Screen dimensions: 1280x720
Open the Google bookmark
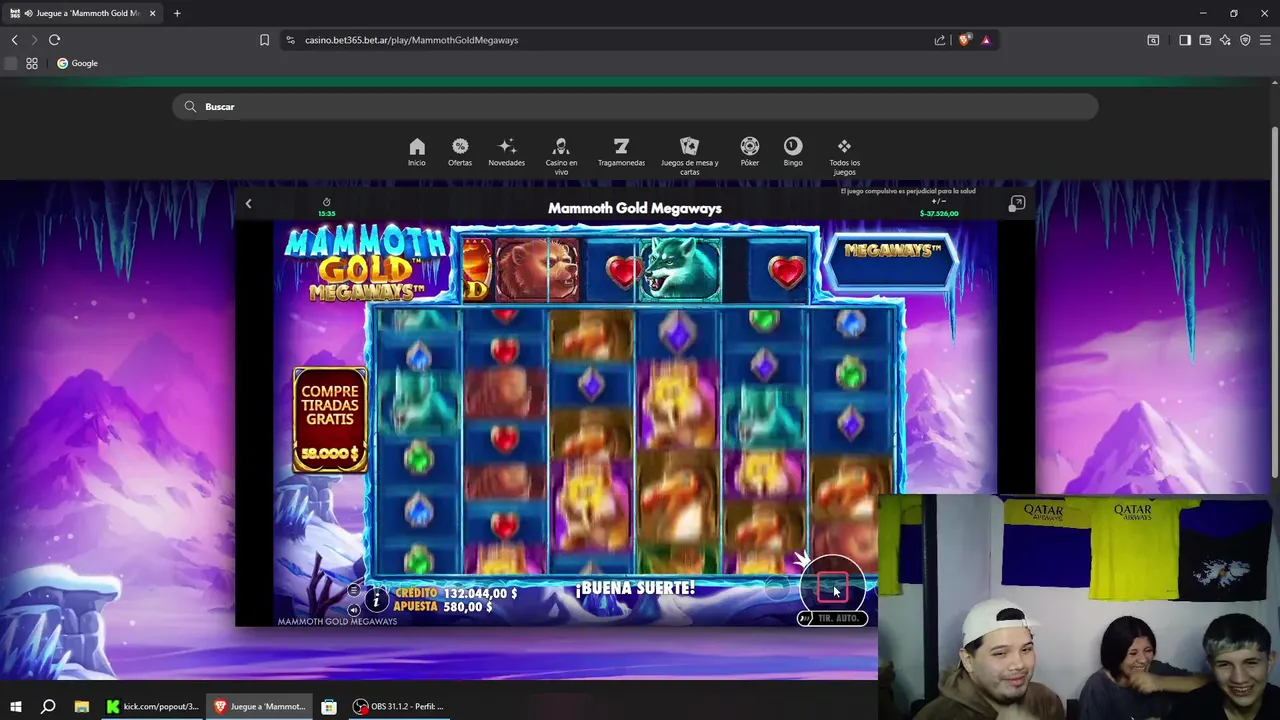point(77,63)
